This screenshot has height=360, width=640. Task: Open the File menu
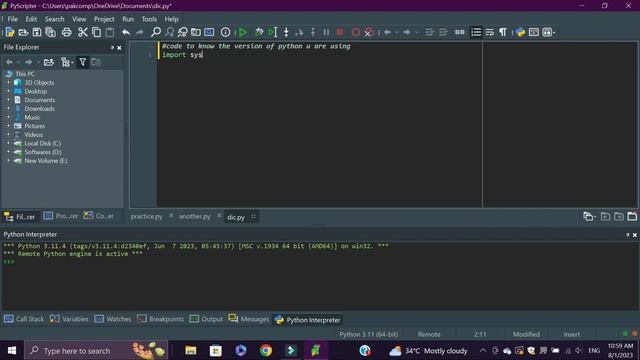(13, 19)
